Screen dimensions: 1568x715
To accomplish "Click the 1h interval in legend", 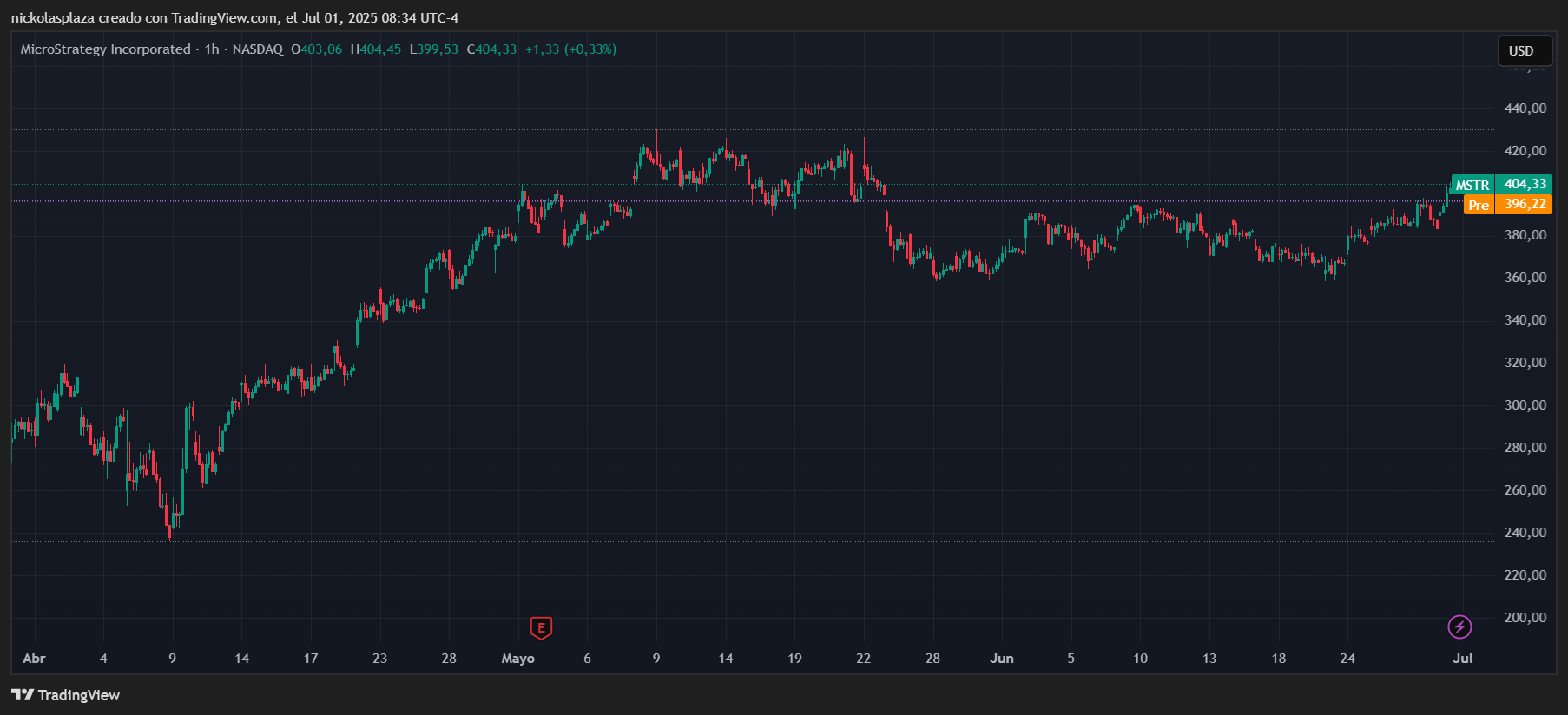I will [212, 49].
